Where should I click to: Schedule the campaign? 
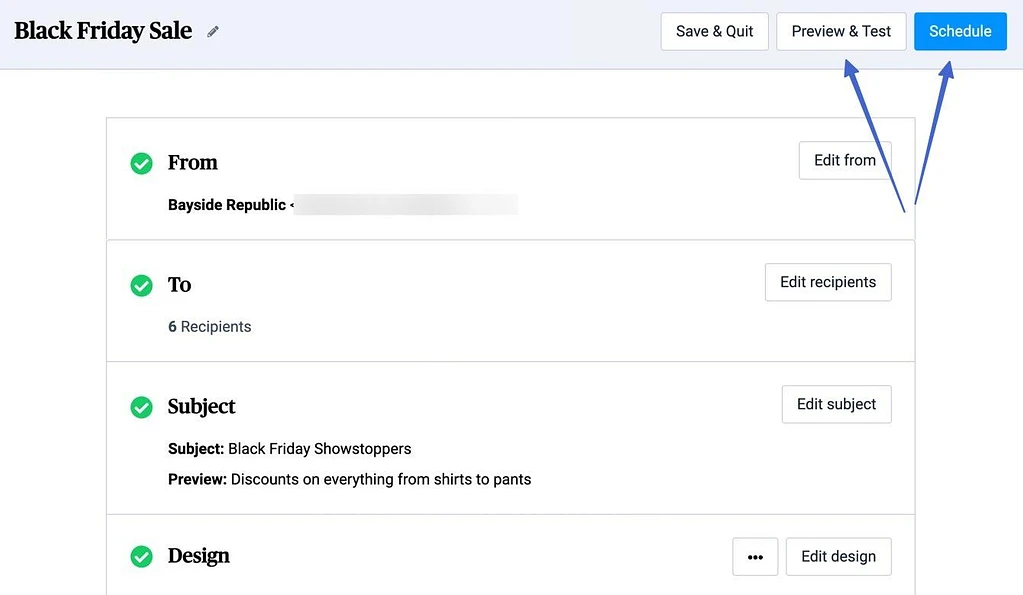pos(960,31)
